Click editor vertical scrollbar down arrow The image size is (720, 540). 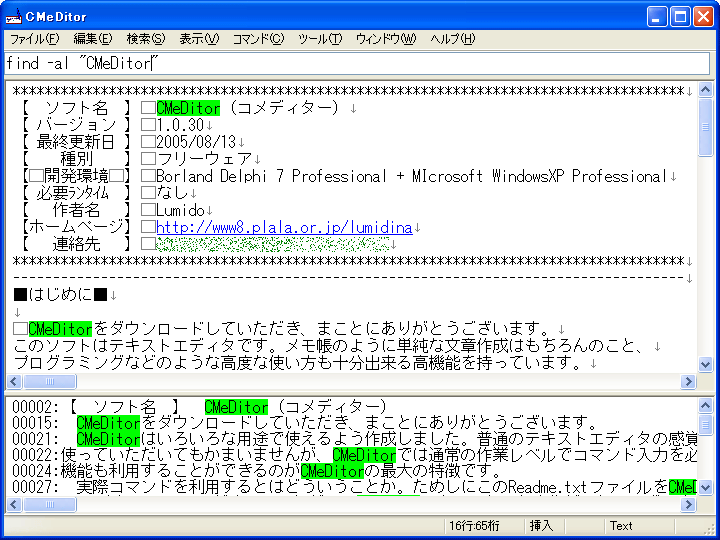[705, 365]
